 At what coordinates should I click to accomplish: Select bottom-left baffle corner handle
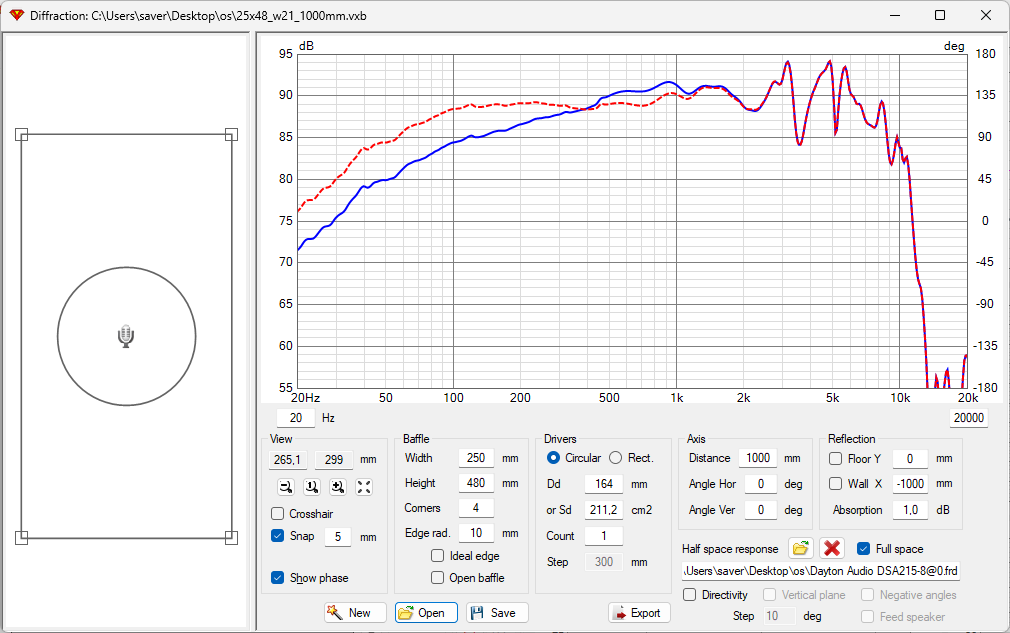[x=21, y=538]
